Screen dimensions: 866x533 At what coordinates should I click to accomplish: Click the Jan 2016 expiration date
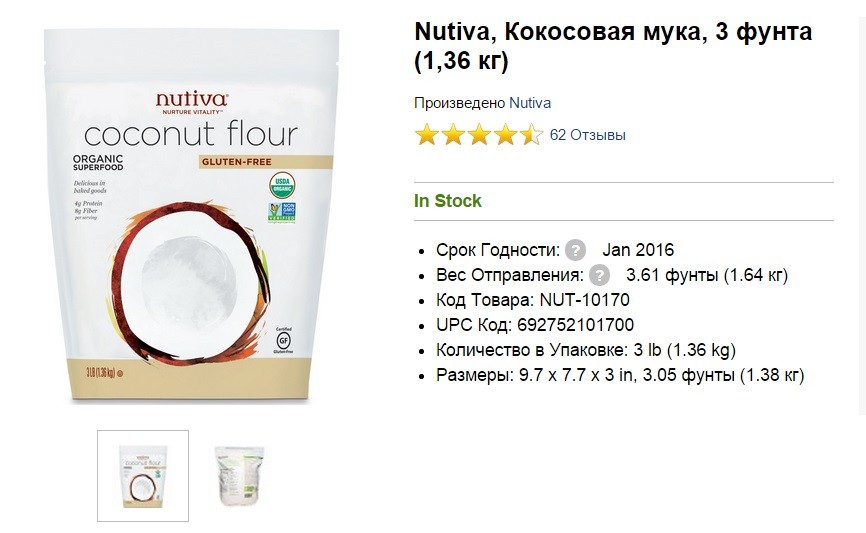[x=638, y=250]
